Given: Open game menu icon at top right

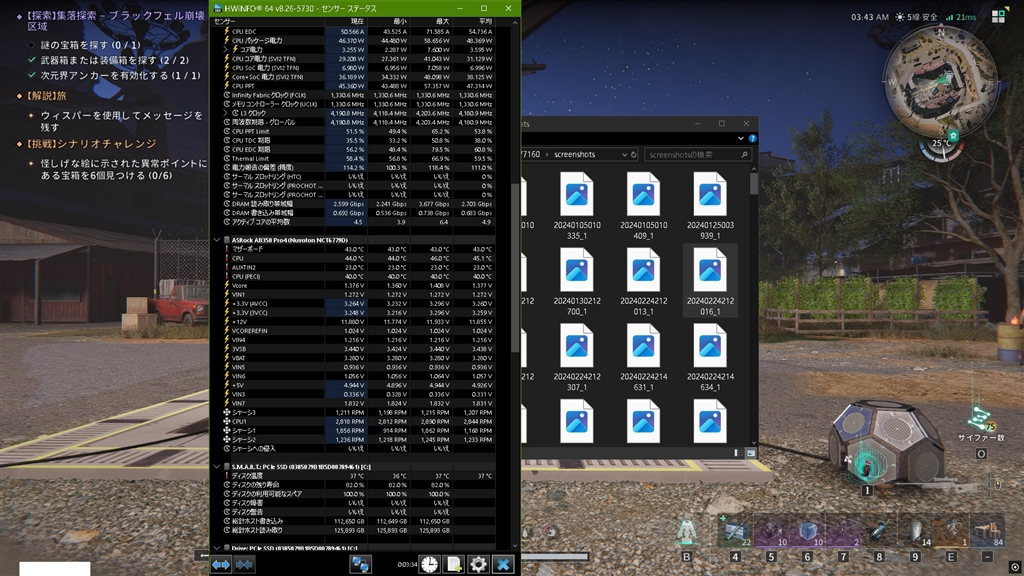Looking at the screenshot, I should point(999,17).
